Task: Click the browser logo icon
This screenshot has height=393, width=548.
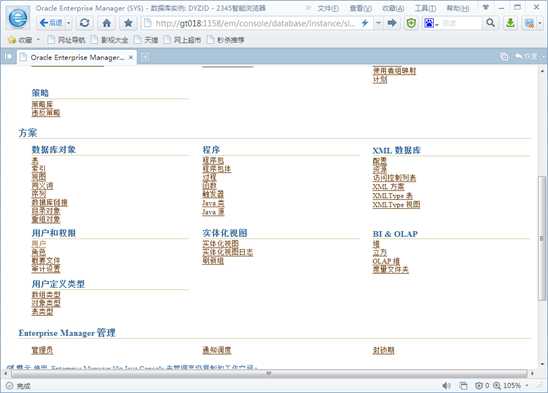Action: (x=17, y=17)
